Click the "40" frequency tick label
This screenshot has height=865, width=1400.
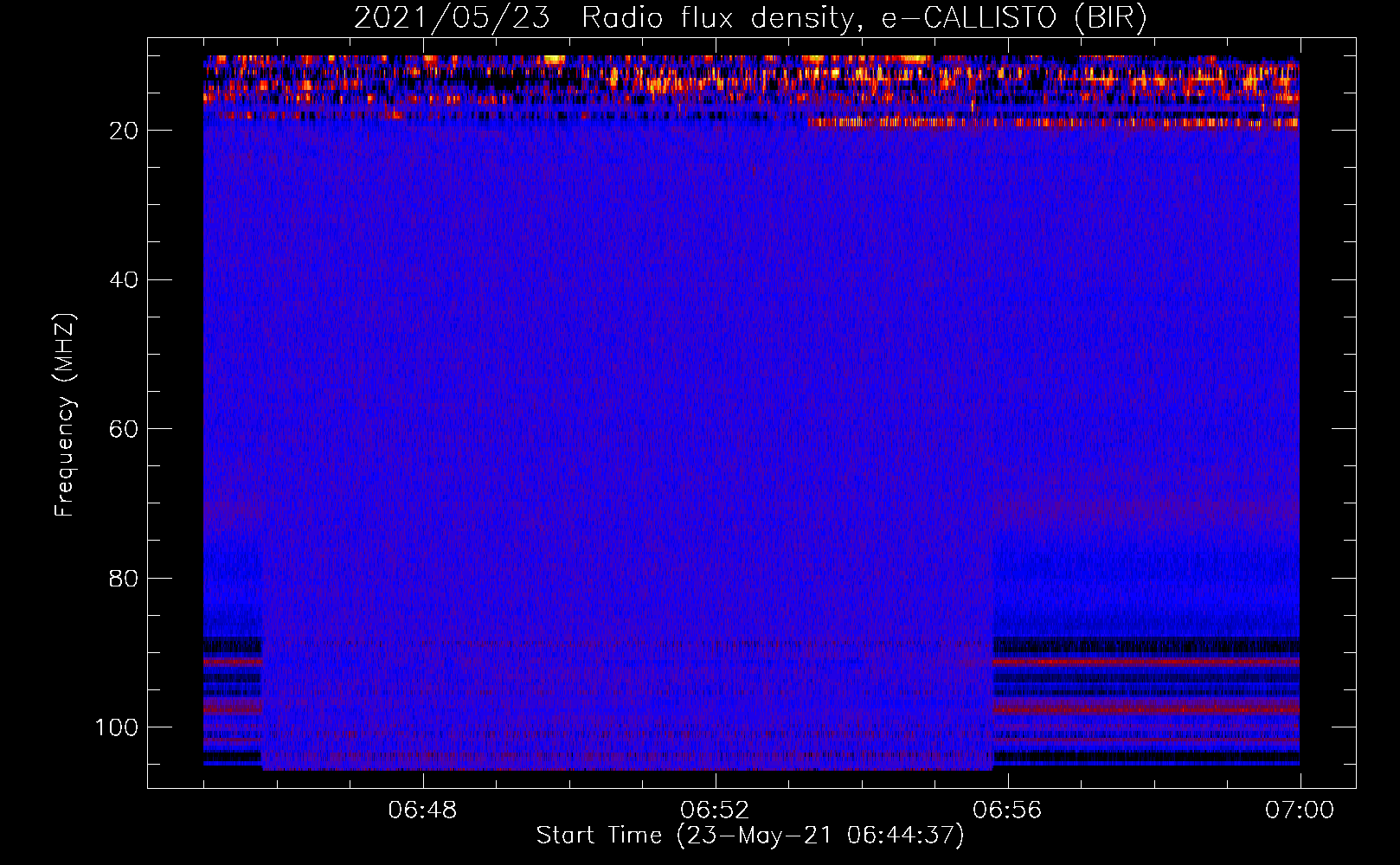125,280
